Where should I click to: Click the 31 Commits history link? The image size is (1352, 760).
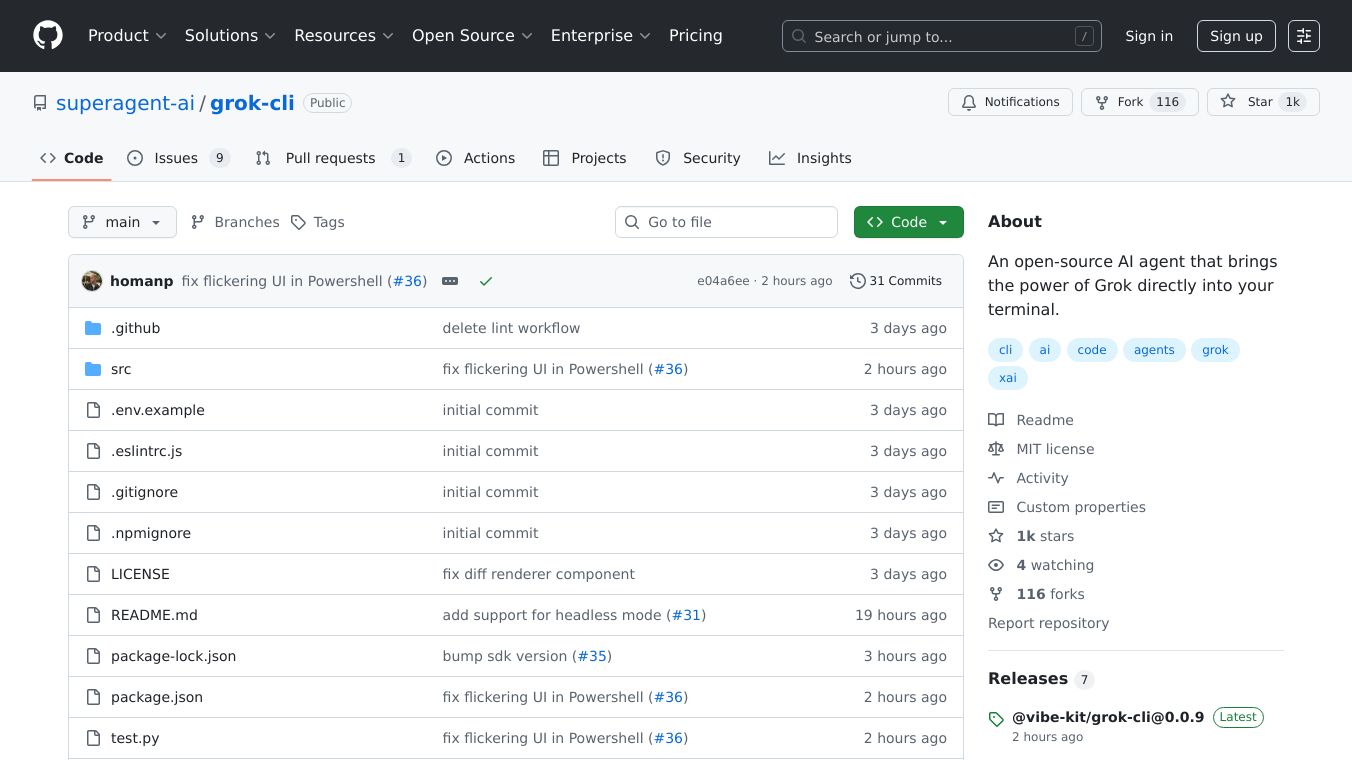[x=895, y=281]
